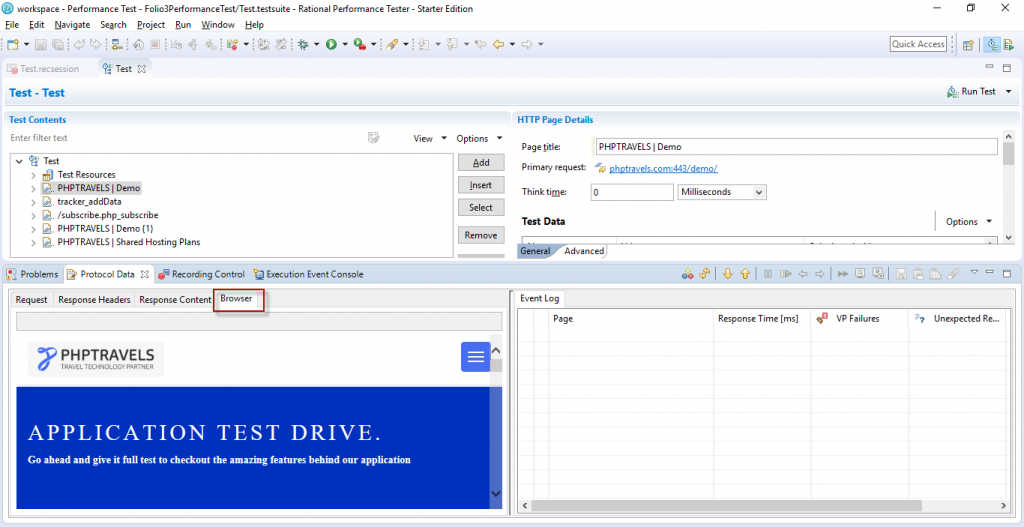1024x527 pixels.
Task: Click the hamburger menu icon on the PHPTRAVELS page
Action: [476, 357]
